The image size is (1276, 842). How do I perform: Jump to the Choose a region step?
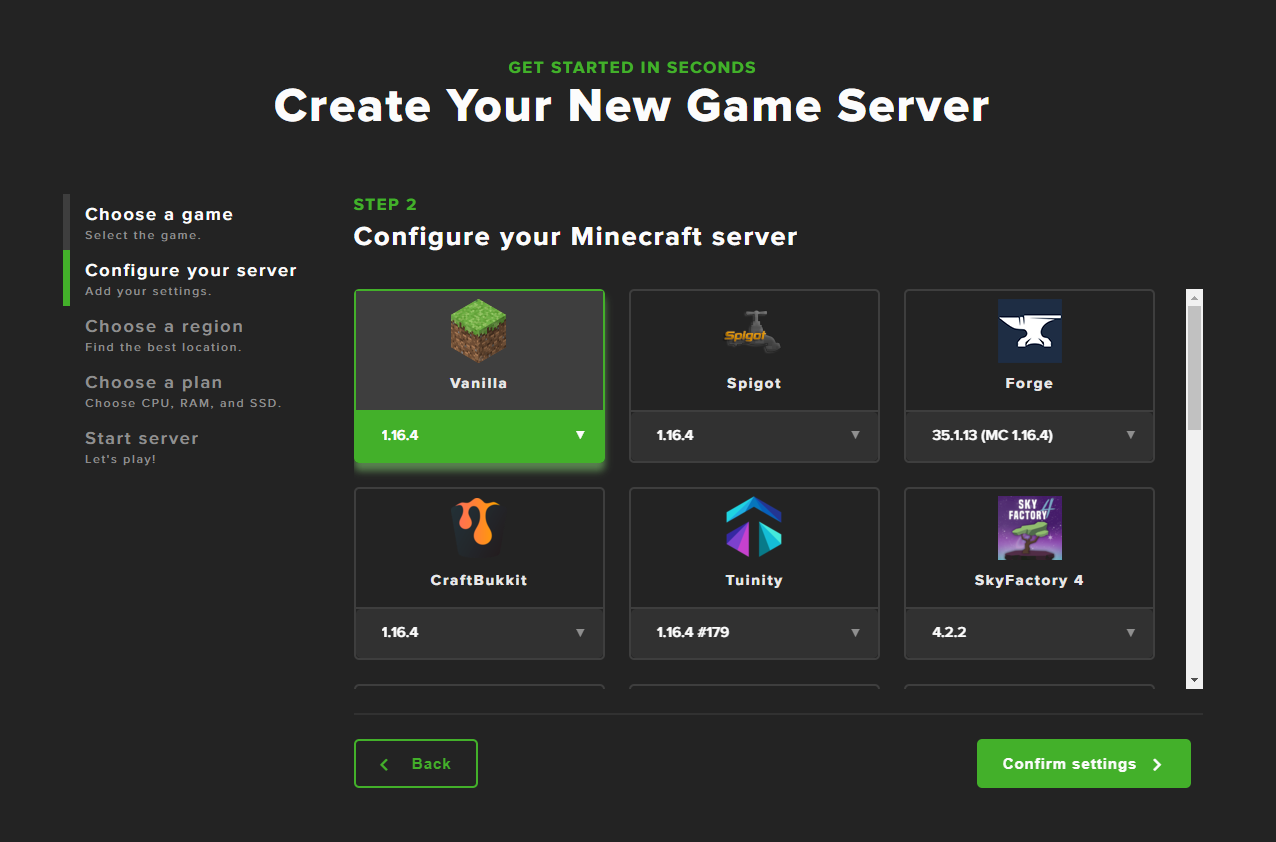[x=164, y=334]
